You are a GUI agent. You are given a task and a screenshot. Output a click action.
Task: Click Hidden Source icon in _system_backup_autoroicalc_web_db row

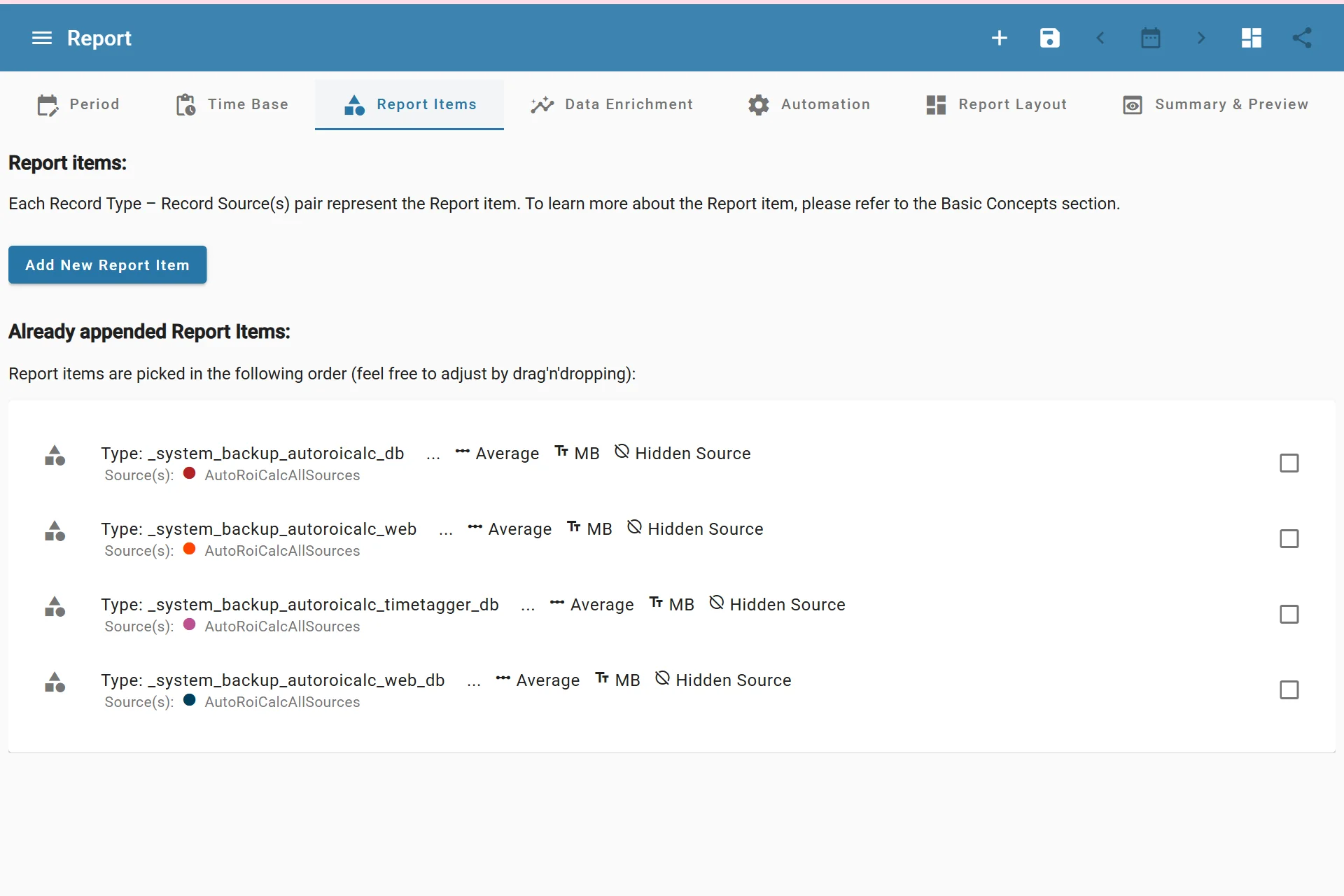(x=662, y=678)
